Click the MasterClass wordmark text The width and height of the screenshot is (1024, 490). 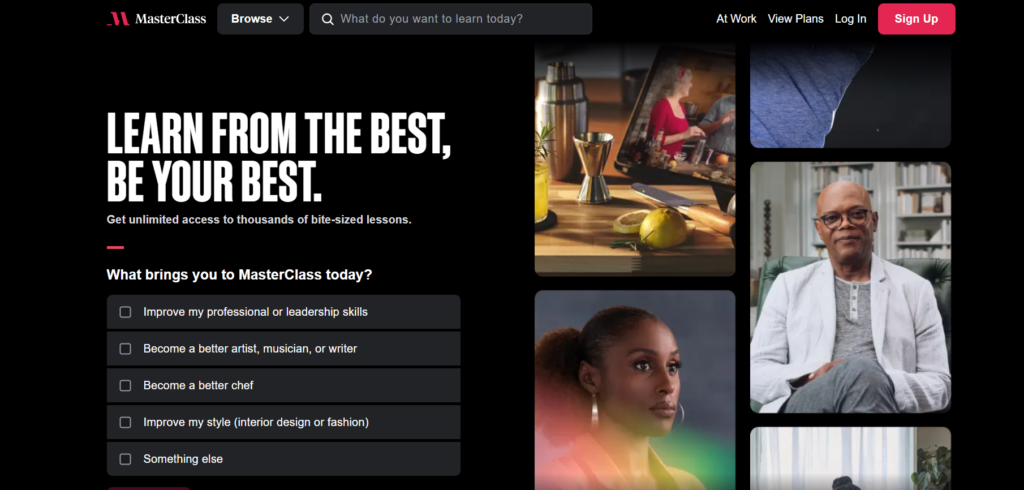click(170, 19)
